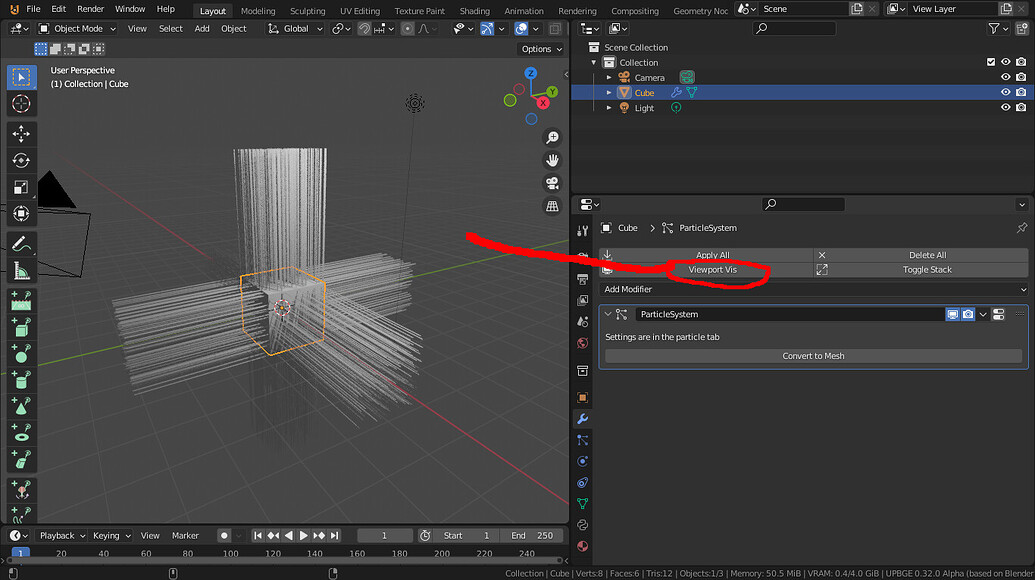Open the Tool properties tab
This screenshot has height=580, width=1035.
pos(582,231)
